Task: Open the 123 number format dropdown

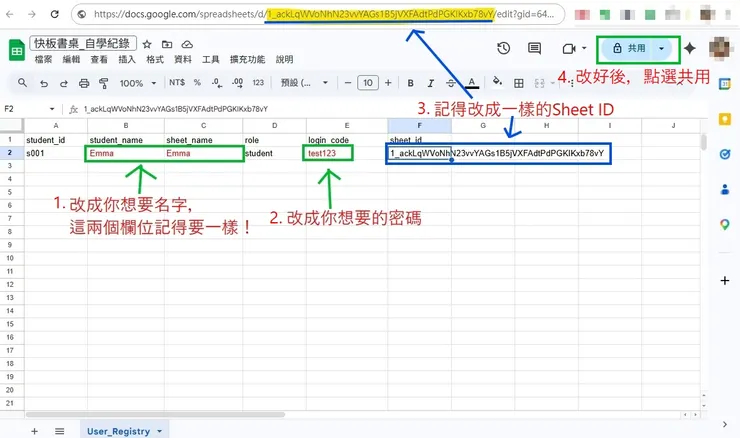Action: pyautogui.click(x=258, y=83)
